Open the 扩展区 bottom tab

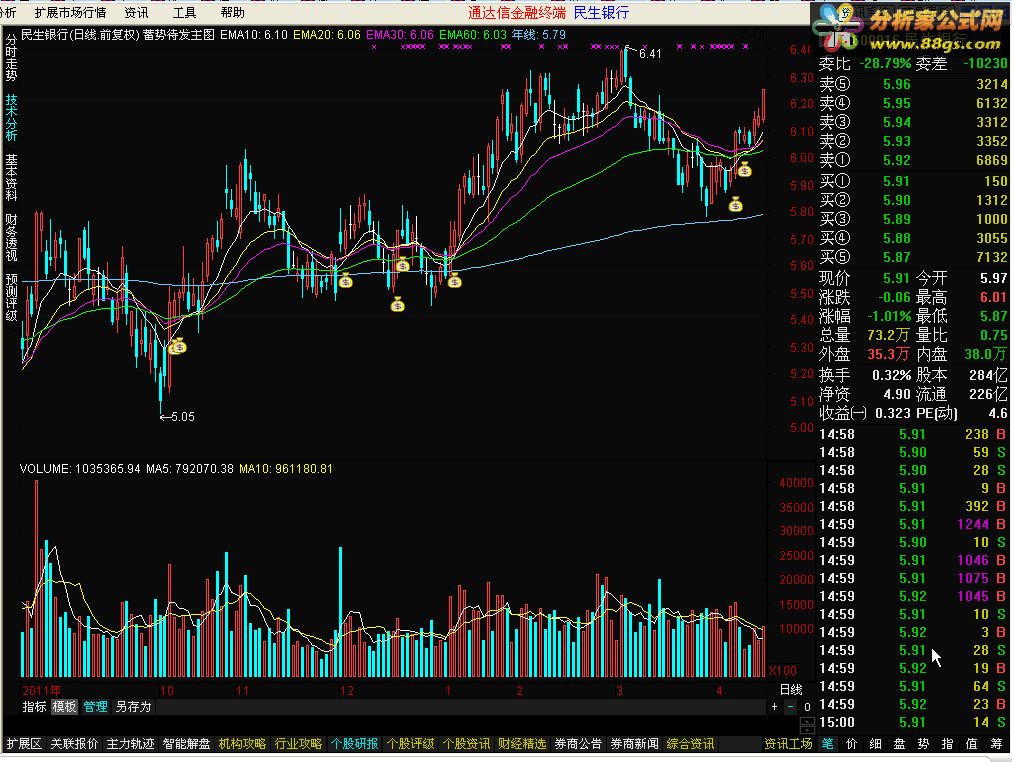pos(24,744)
